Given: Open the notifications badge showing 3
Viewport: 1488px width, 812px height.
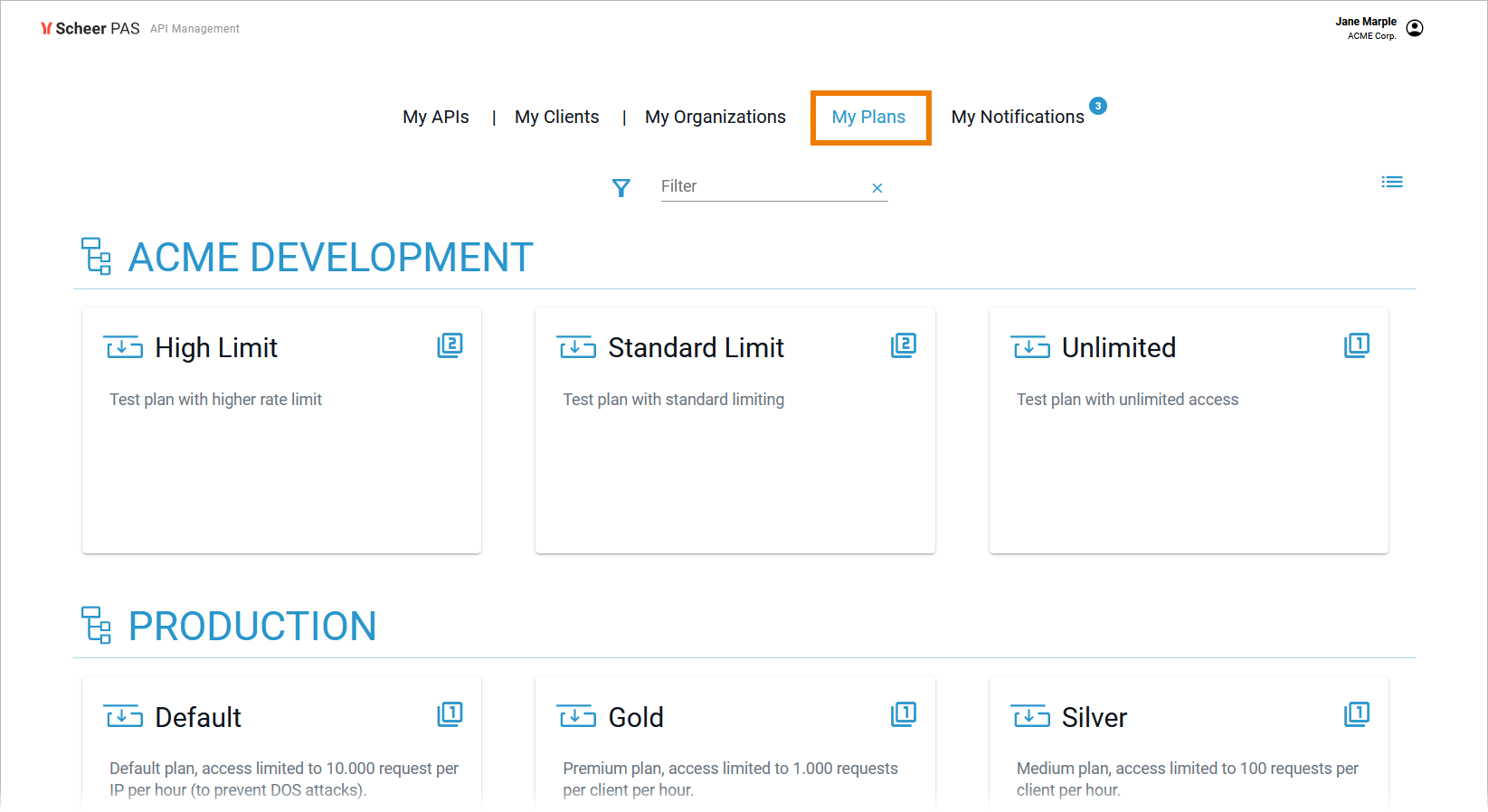Looking at the screenshot, I should click(x=1098, y=106).
